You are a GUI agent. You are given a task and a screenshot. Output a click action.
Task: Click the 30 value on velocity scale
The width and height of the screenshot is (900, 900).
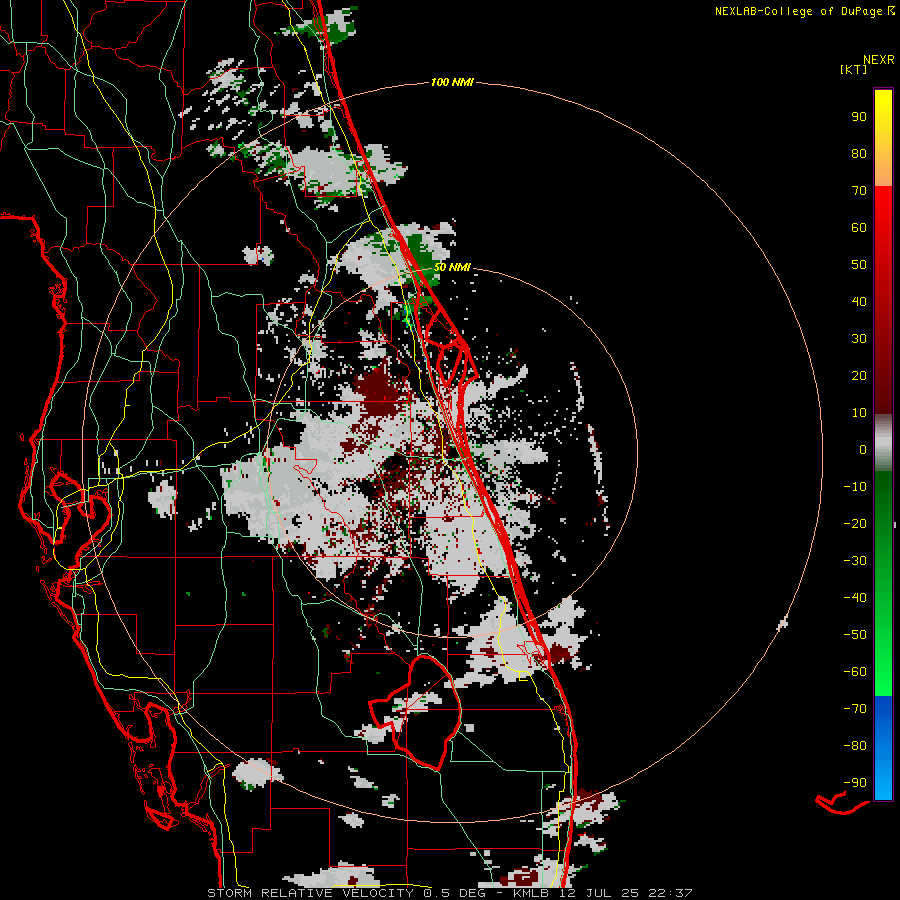[859, 339]
